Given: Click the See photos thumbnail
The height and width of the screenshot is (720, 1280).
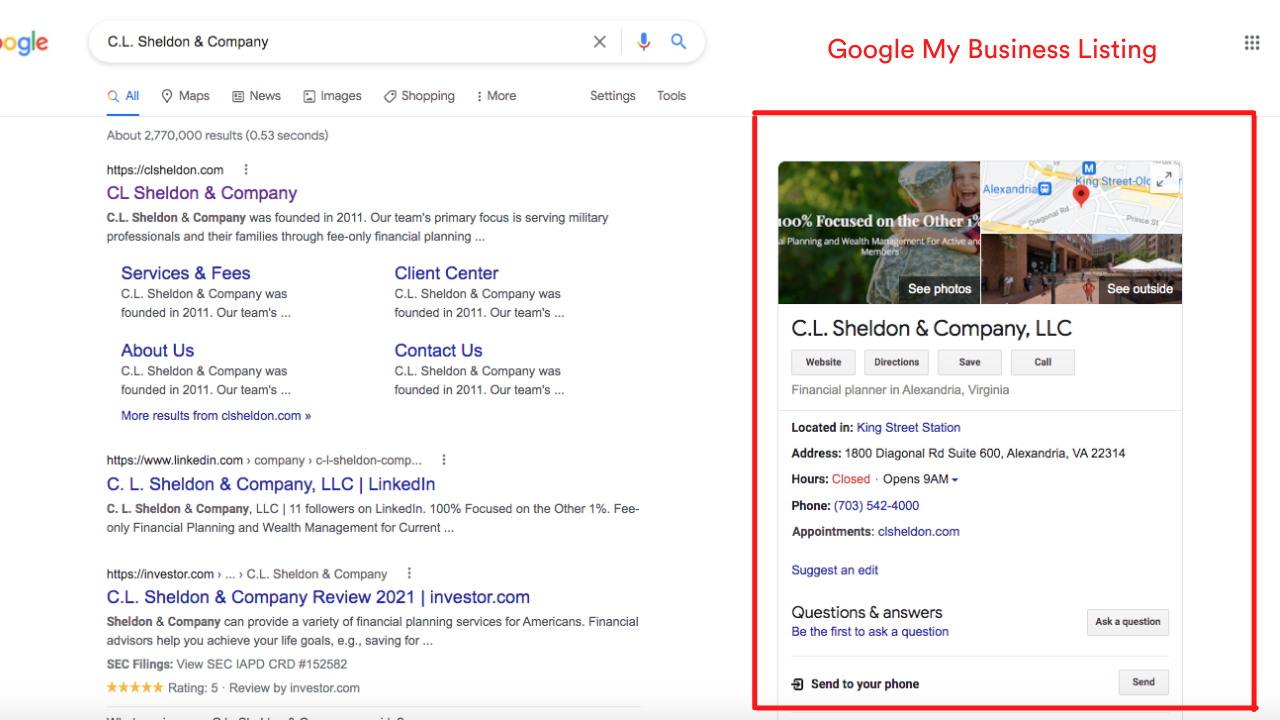Looking at the screenshot, I should 878,233.
